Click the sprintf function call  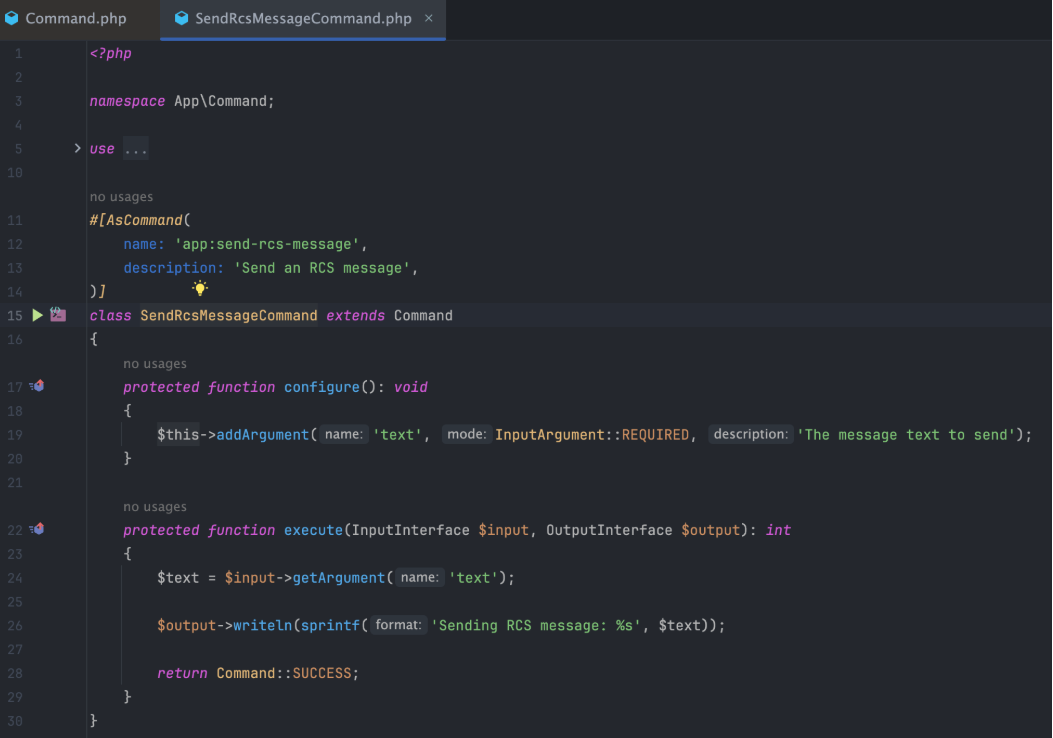[x=330, y=626]
